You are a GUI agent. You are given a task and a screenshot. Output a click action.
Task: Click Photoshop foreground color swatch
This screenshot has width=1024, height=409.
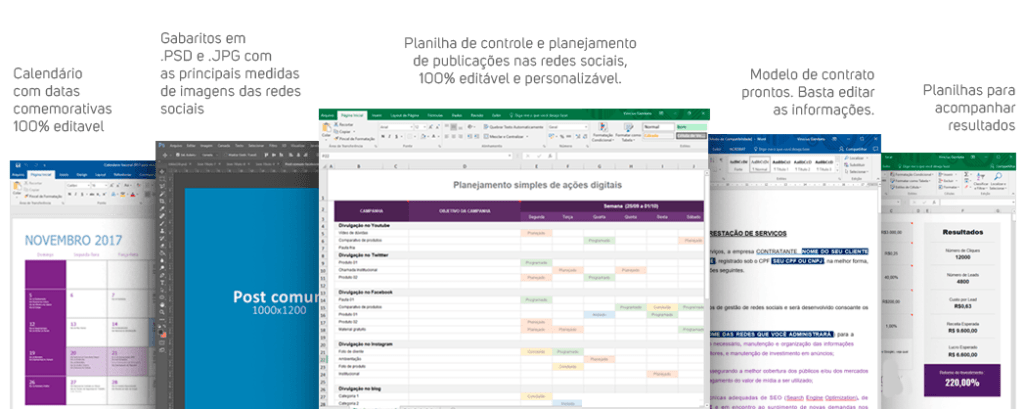point(161,332)
